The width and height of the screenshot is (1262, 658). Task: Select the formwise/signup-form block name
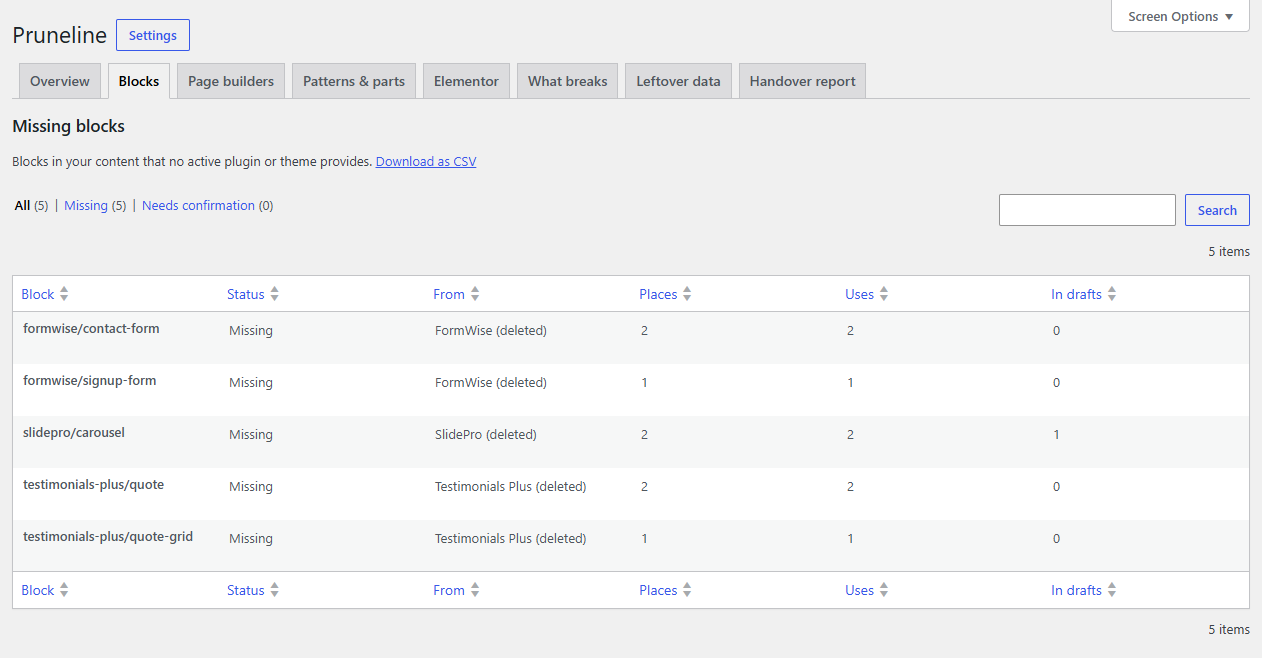tap(90, 380)
